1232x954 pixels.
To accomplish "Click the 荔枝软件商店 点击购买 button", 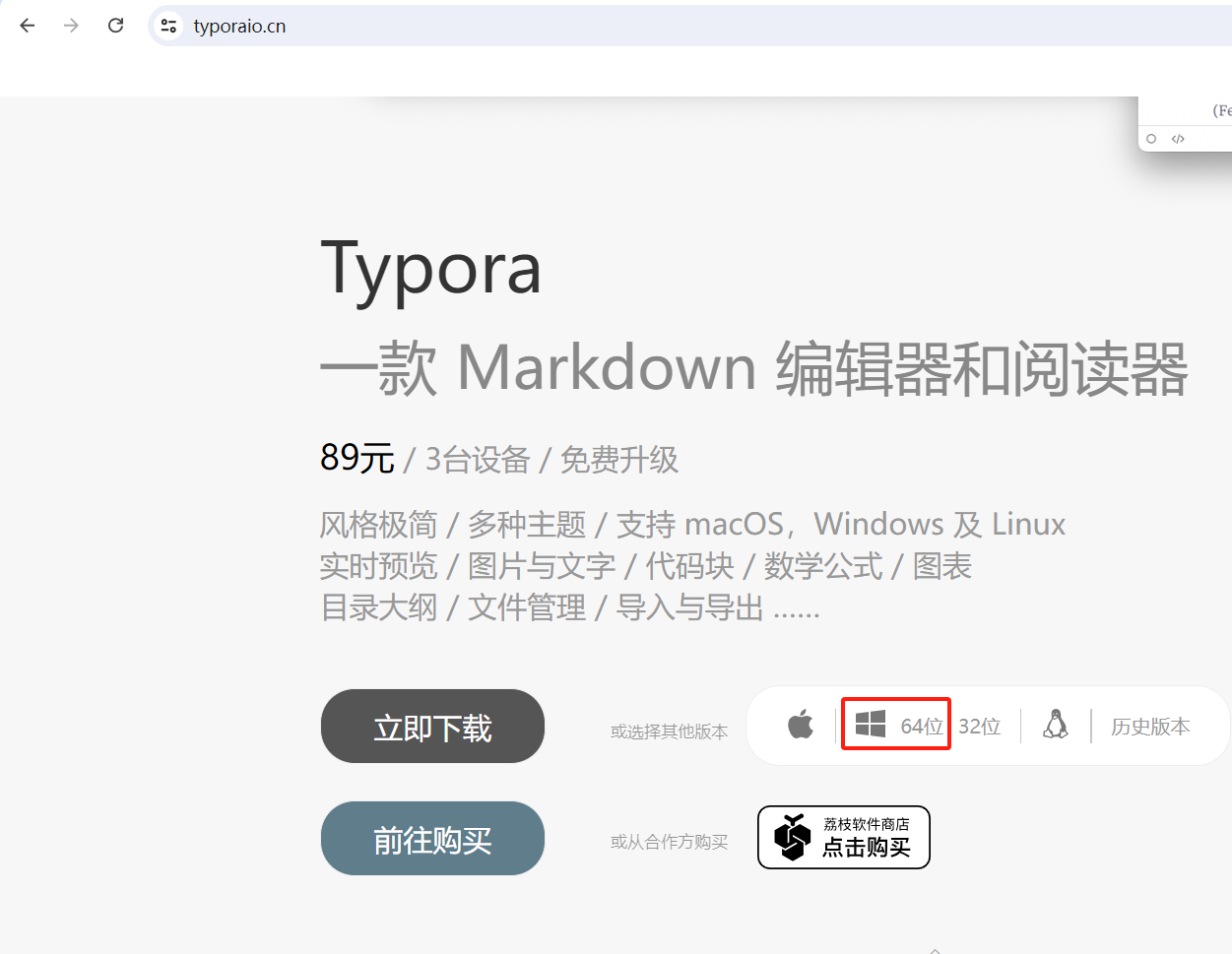I will 844,838.
